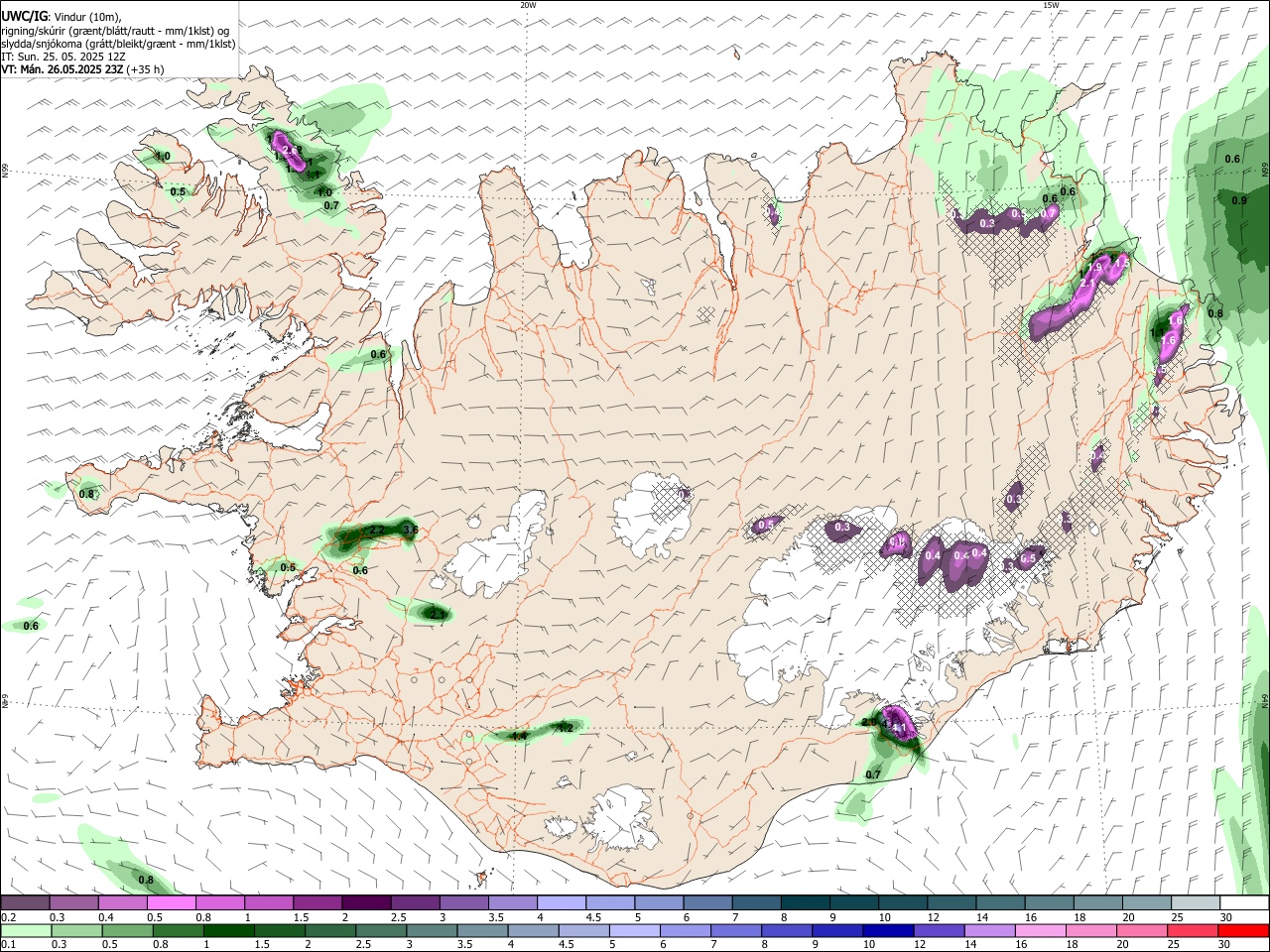Pick the bright pink snow swatch at 0.5
1270x952 pixels.
coord(171,903)
